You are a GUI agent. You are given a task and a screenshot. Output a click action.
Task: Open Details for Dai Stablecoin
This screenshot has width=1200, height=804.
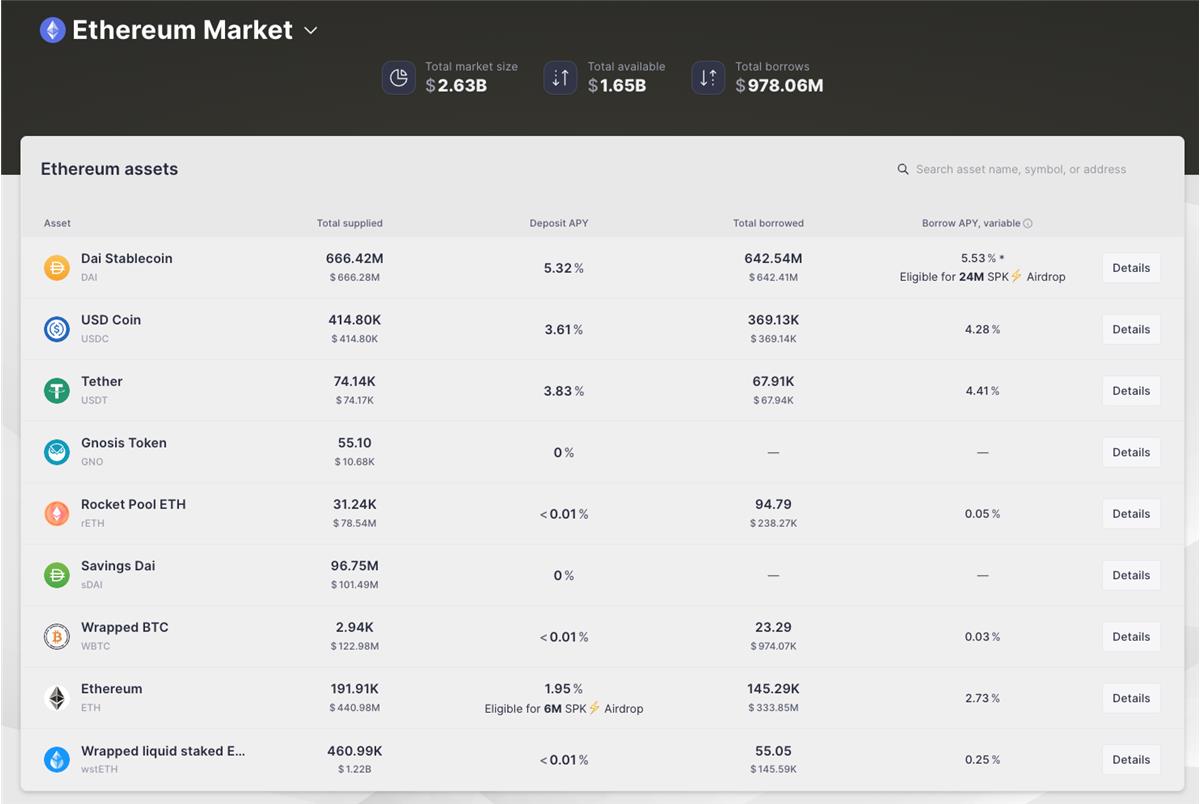1131,268
